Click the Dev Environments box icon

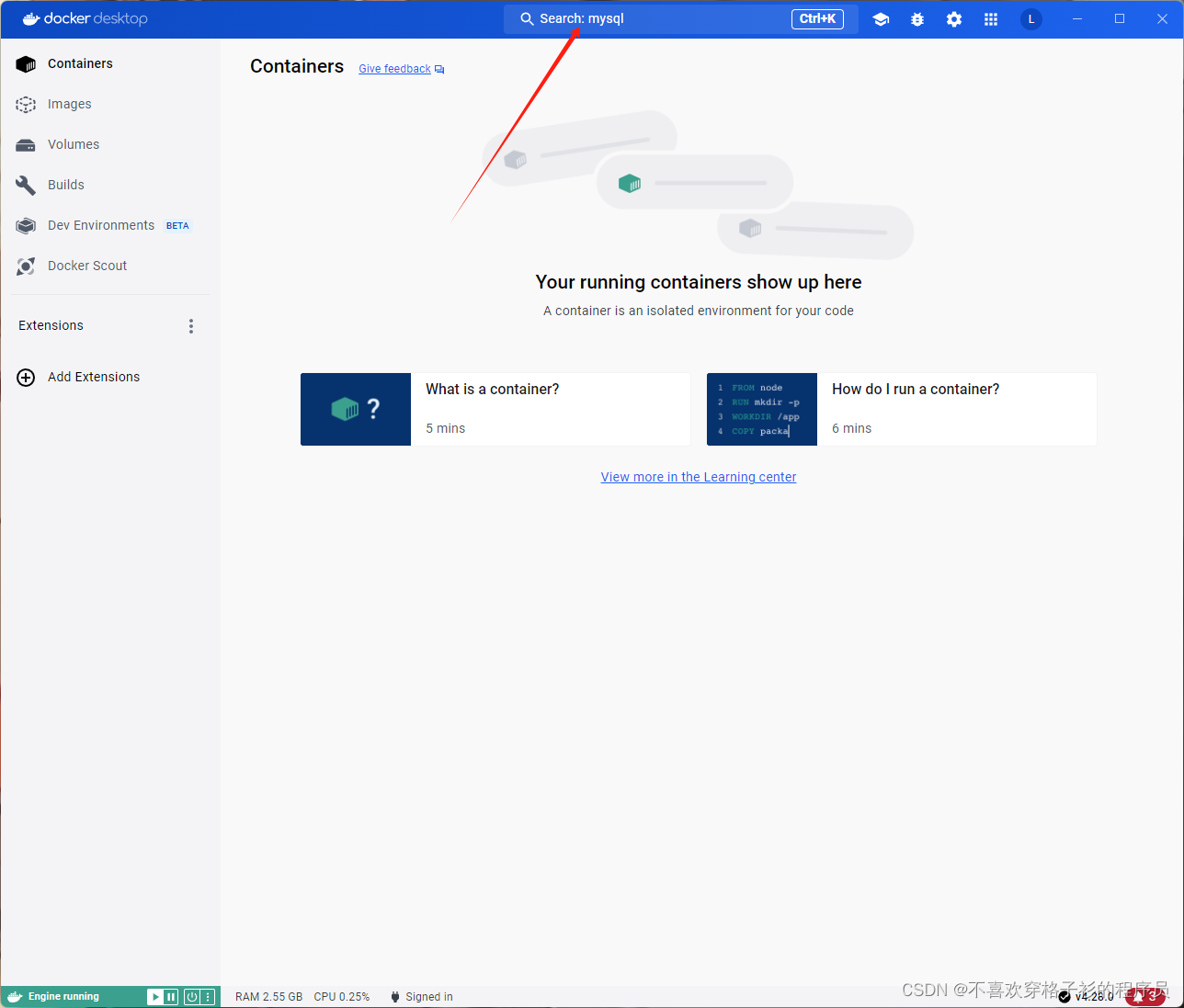26,226
